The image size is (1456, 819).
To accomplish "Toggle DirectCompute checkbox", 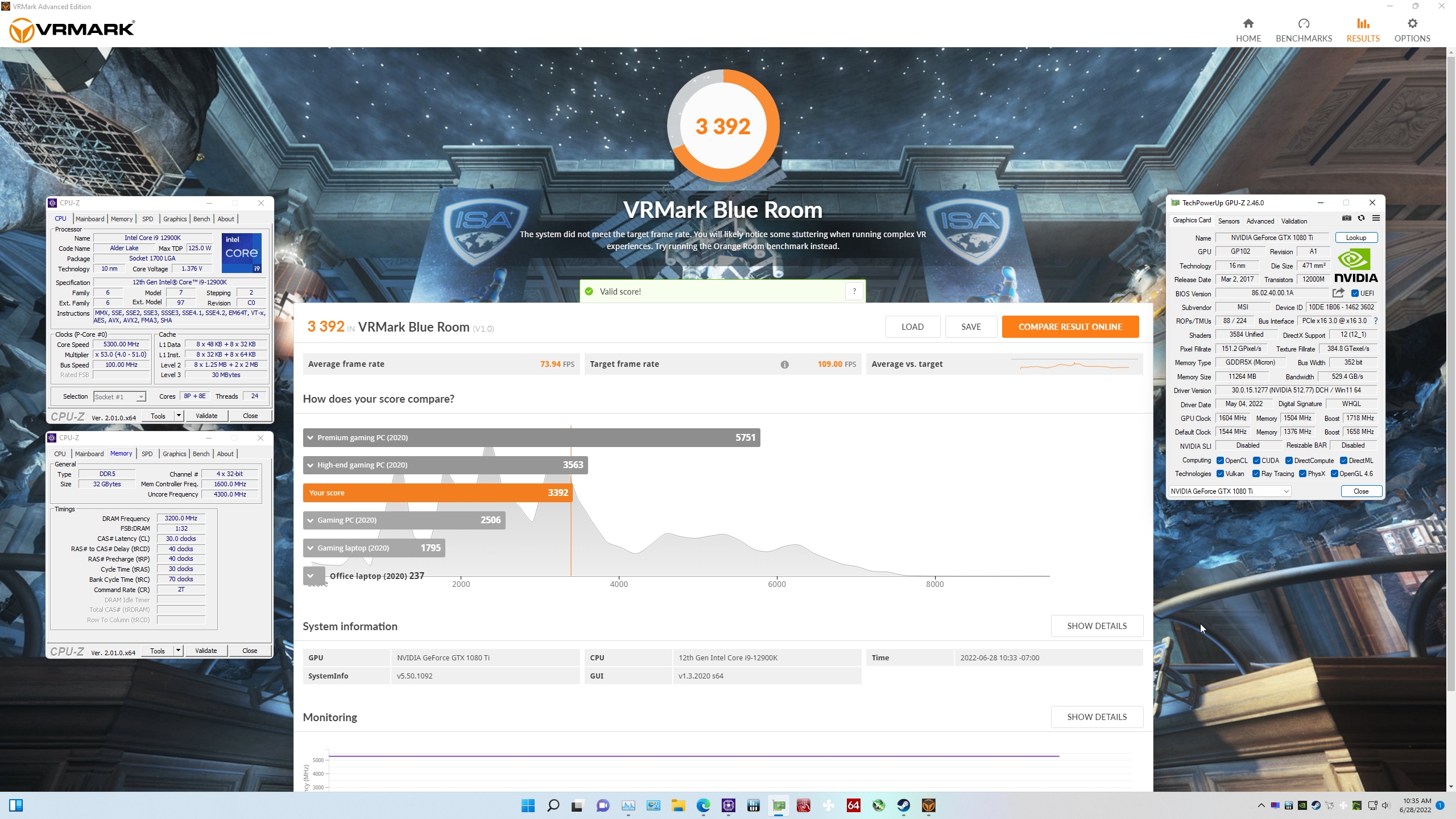I will click(x=1289, y=461).
